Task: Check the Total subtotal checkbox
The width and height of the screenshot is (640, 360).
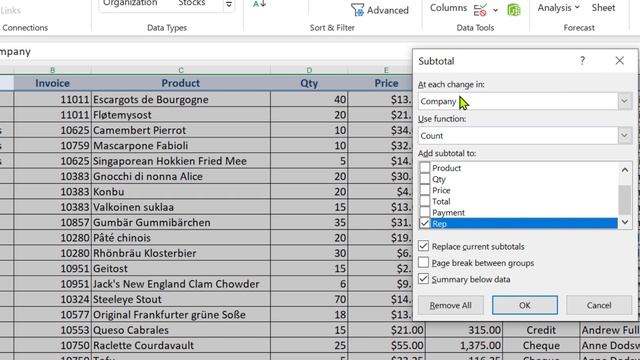Action: pos(425,201)
